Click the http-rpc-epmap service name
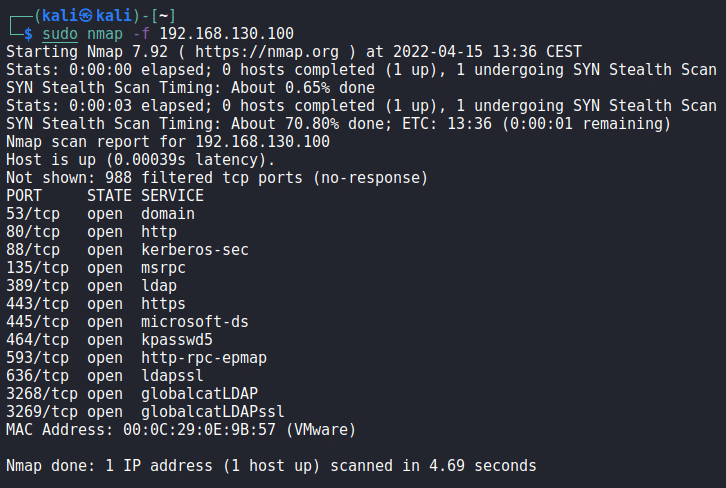This screenshot has width=726, height=488. tap(204, 358)
